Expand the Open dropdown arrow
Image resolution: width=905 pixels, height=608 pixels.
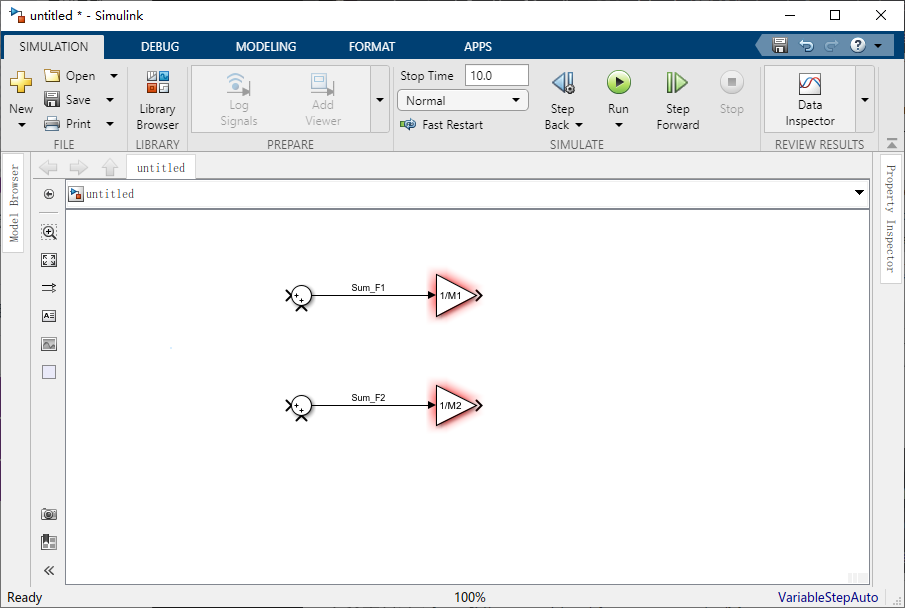114,76
